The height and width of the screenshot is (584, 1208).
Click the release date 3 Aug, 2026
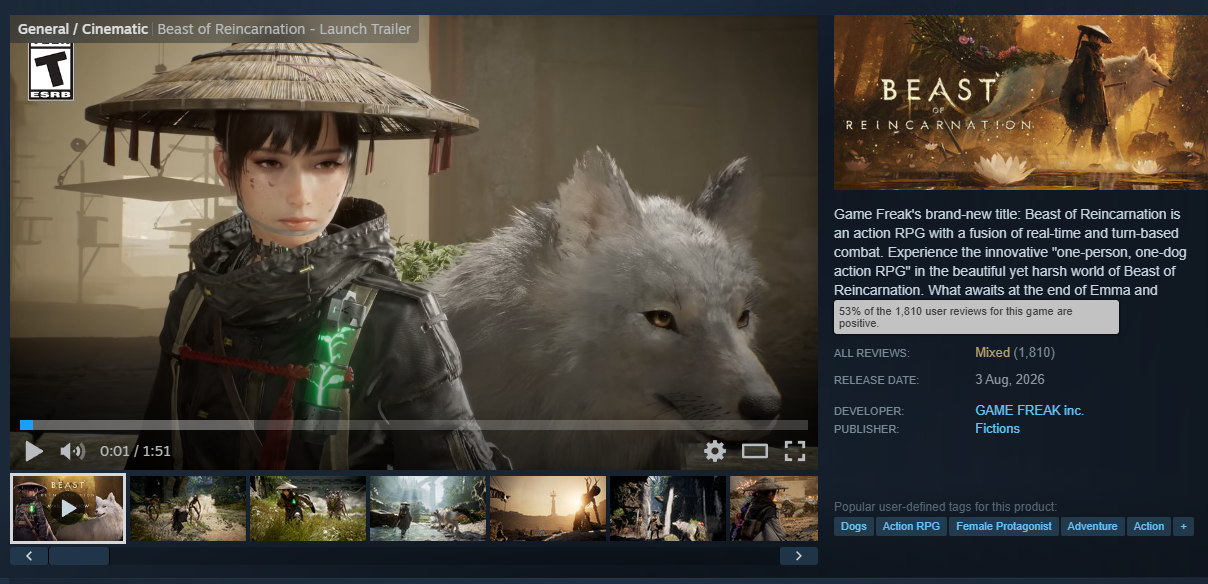pyautogui.click(x=1010, y=380)
